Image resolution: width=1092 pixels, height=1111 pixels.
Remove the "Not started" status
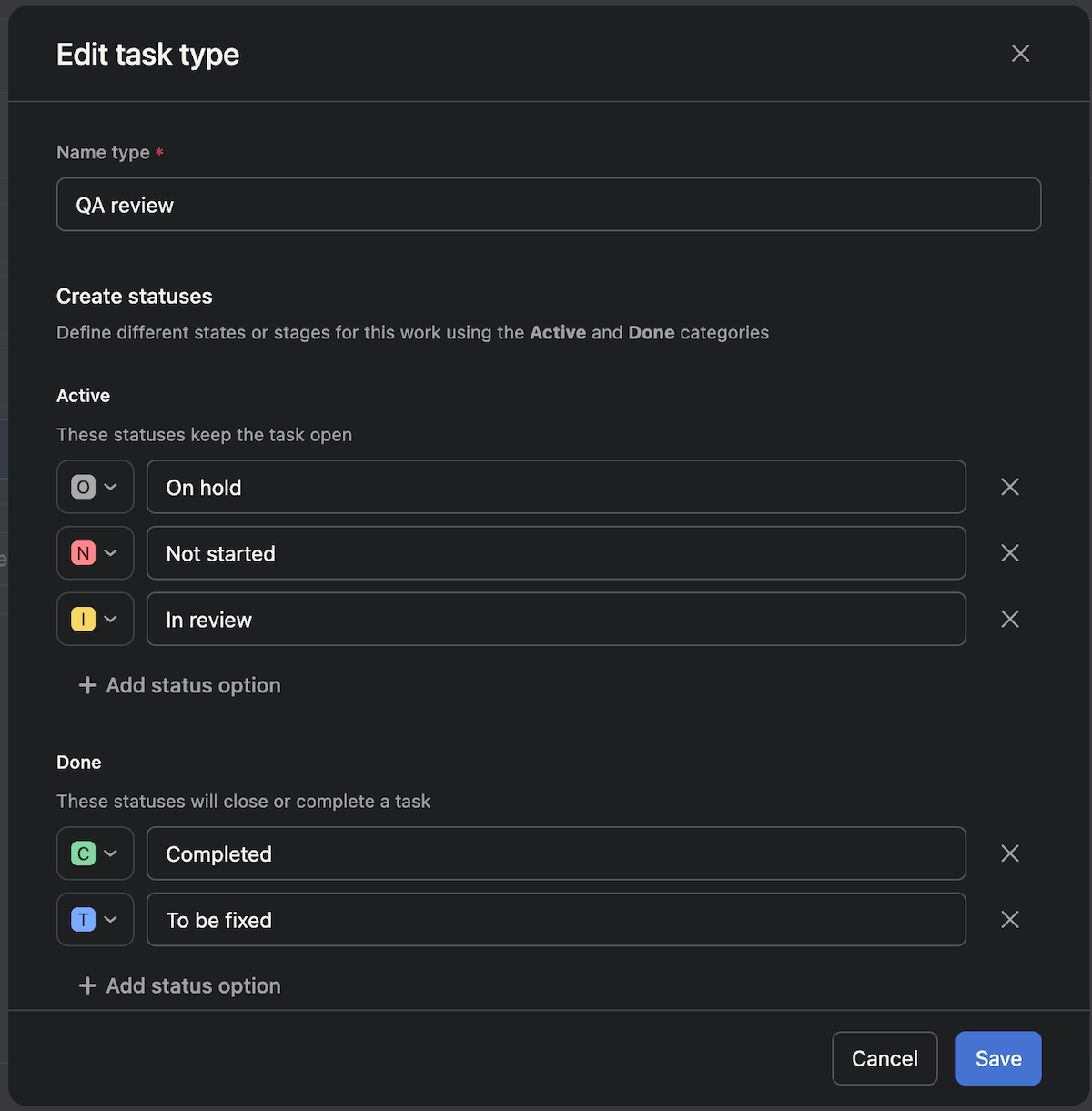(x=1009, y=553)
